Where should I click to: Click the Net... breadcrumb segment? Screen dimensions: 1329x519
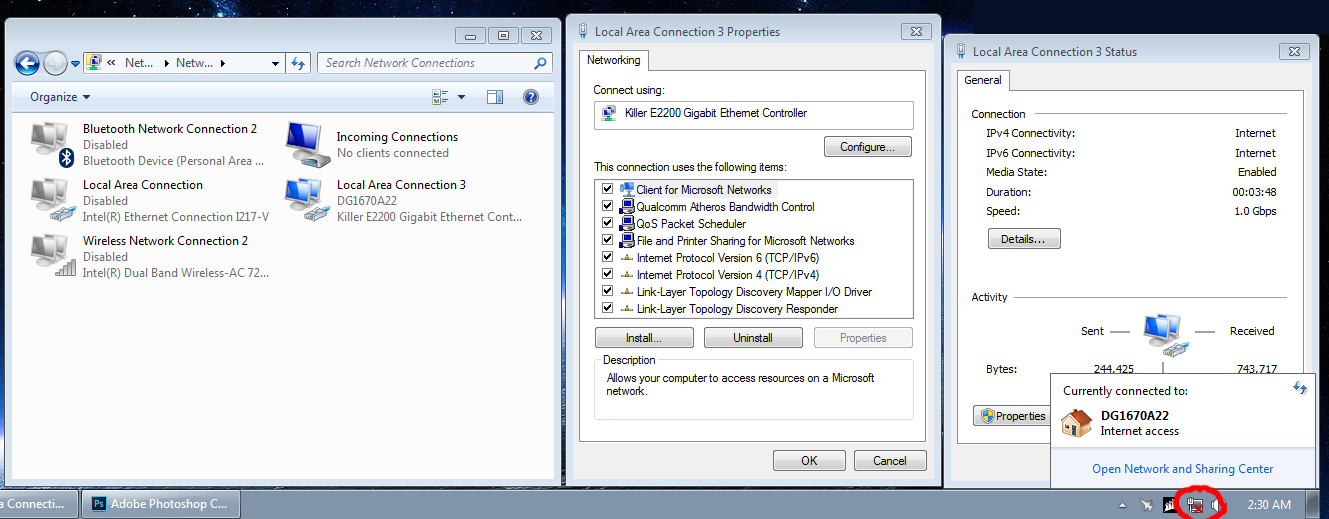tap(139, 63)
